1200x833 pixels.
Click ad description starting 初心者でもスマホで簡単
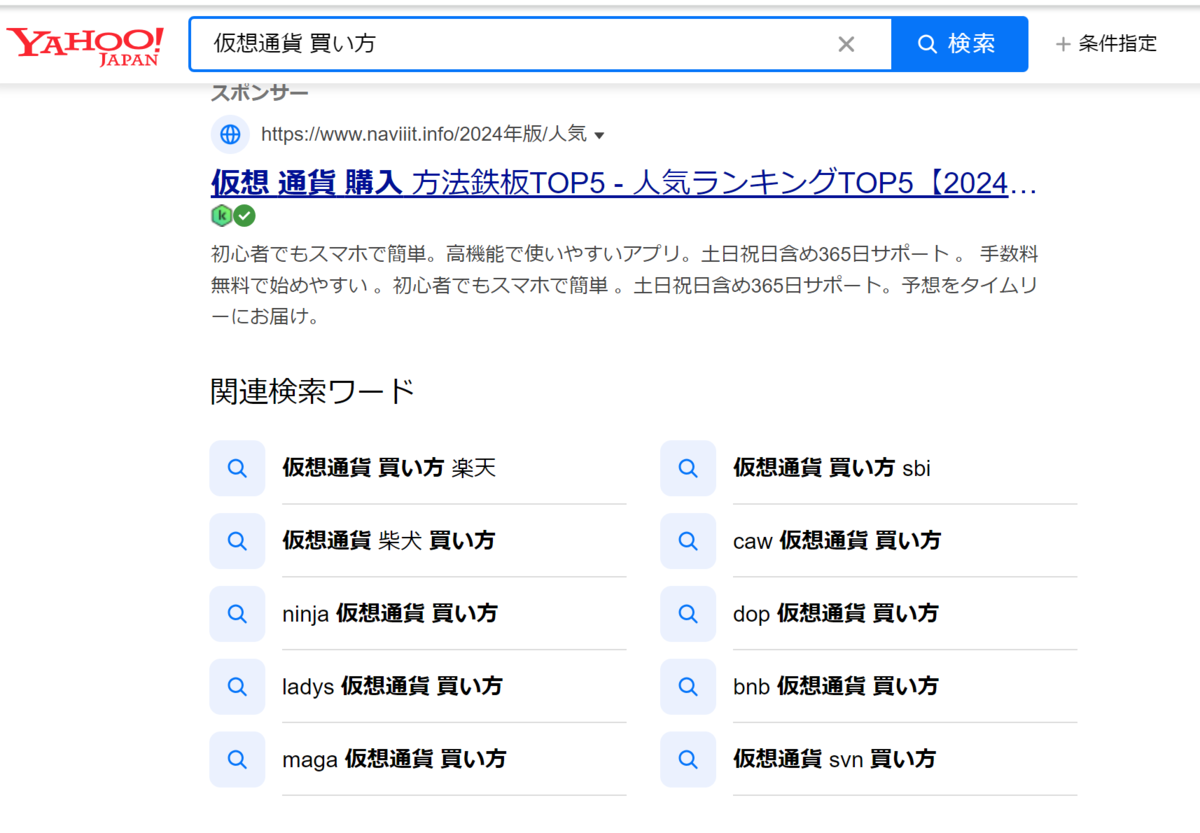pos(624,286)
